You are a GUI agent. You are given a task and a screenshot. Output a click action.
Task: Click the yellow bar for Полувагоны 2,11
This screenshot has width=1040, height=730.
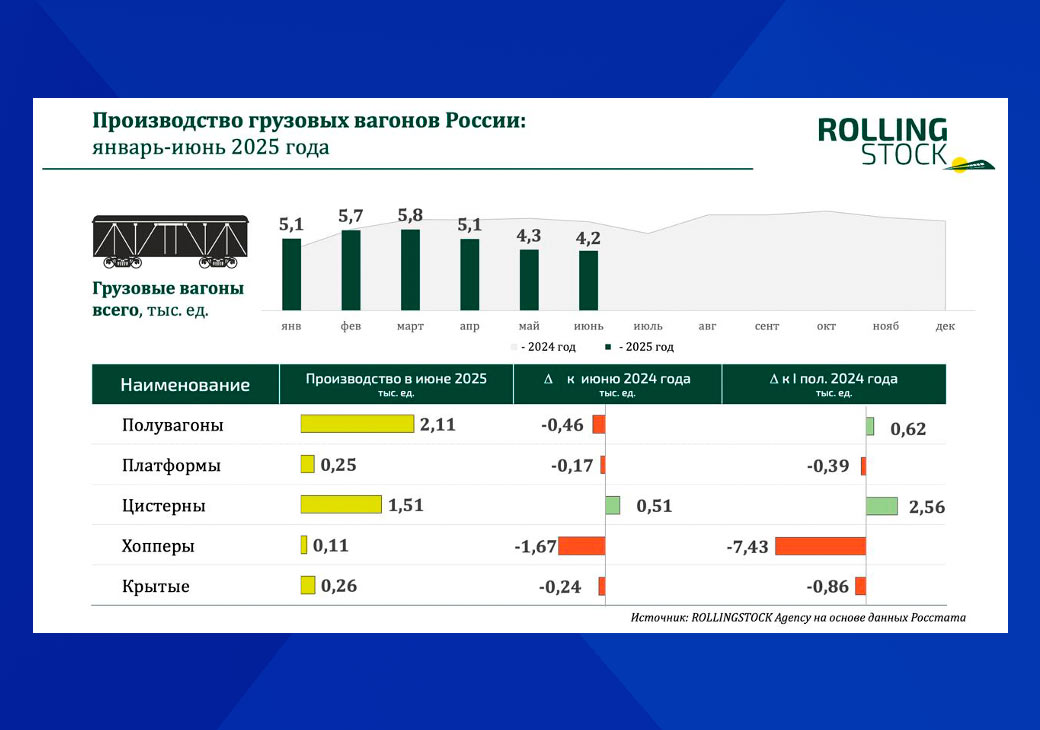(x=357, y=424)
